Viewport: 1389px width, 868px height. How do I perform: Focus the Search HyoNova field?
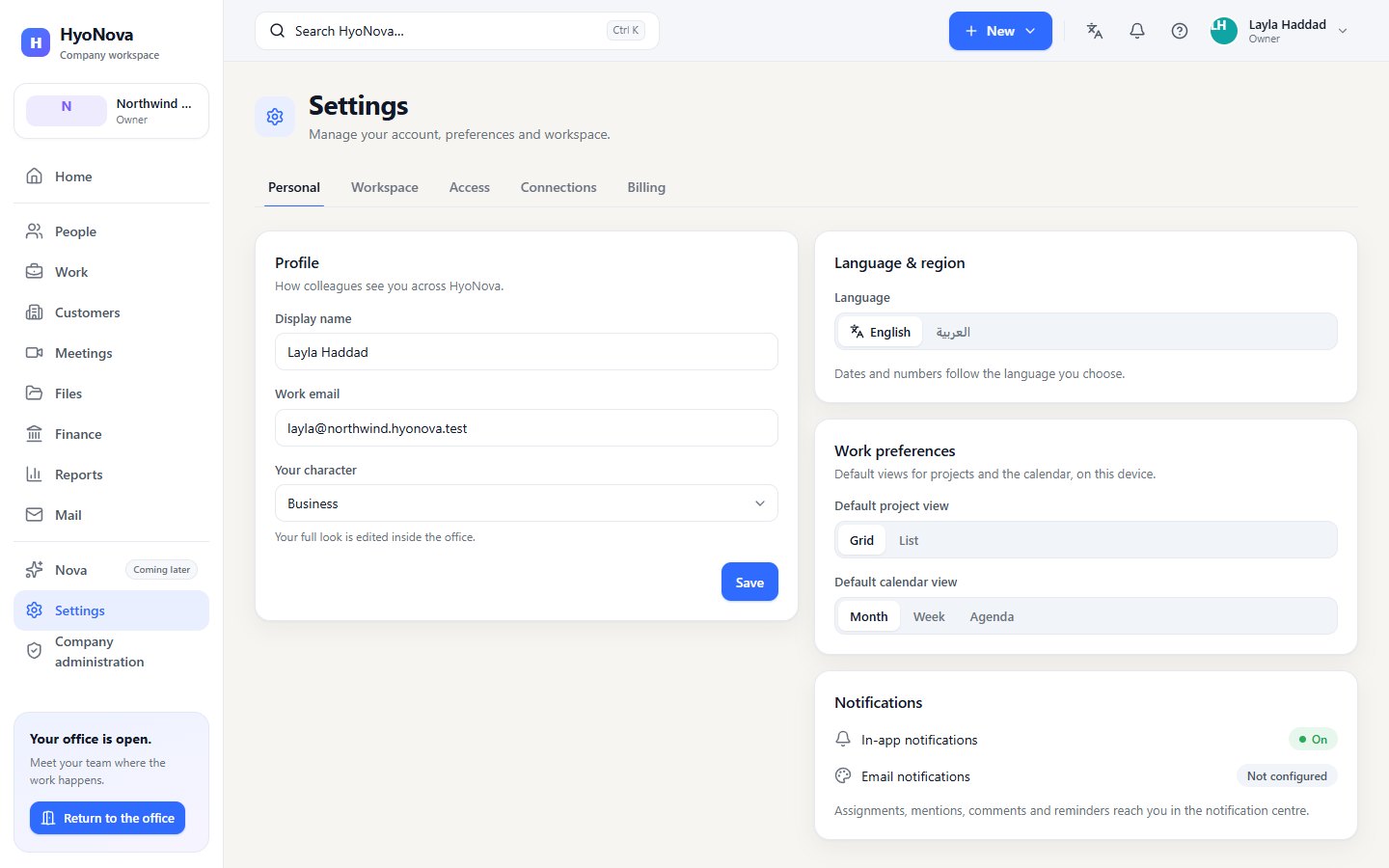point(457,31)
